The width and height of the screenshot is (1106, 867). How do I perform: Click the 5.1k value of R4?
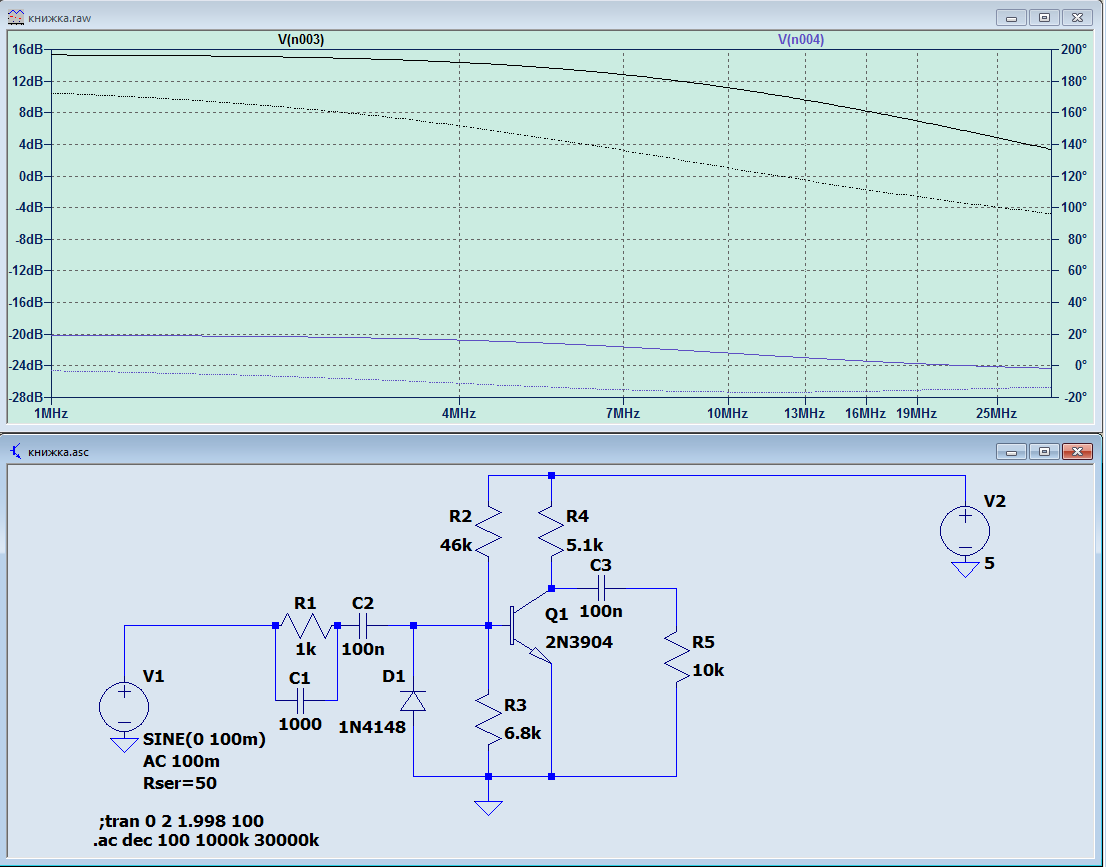click(585, 545)
